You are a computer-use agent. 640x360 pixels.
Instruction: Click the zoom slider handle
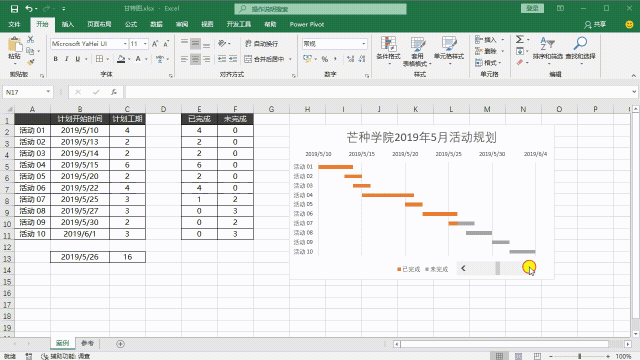[x=580, y=356]
